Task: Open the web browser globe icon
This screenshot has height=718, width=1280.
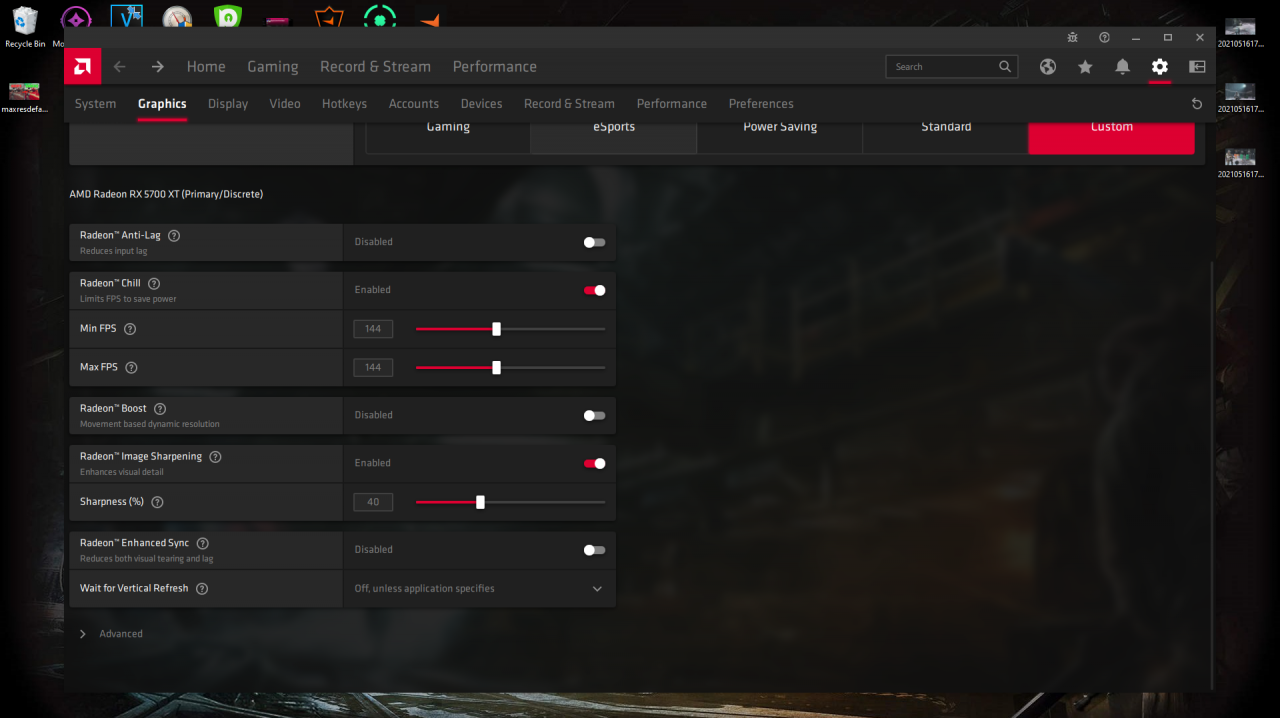Action: pos(1048,67)
